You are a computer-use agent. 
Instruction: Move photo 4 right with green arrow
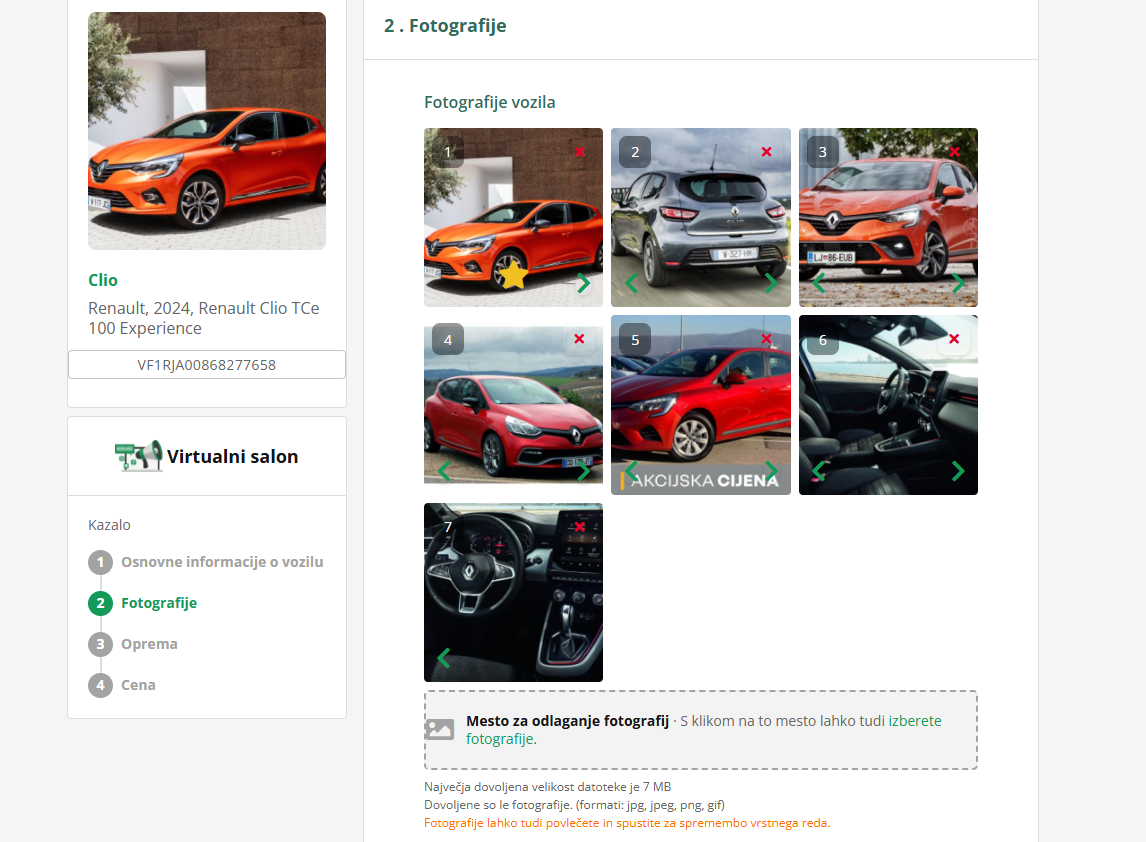click(583, 471)
